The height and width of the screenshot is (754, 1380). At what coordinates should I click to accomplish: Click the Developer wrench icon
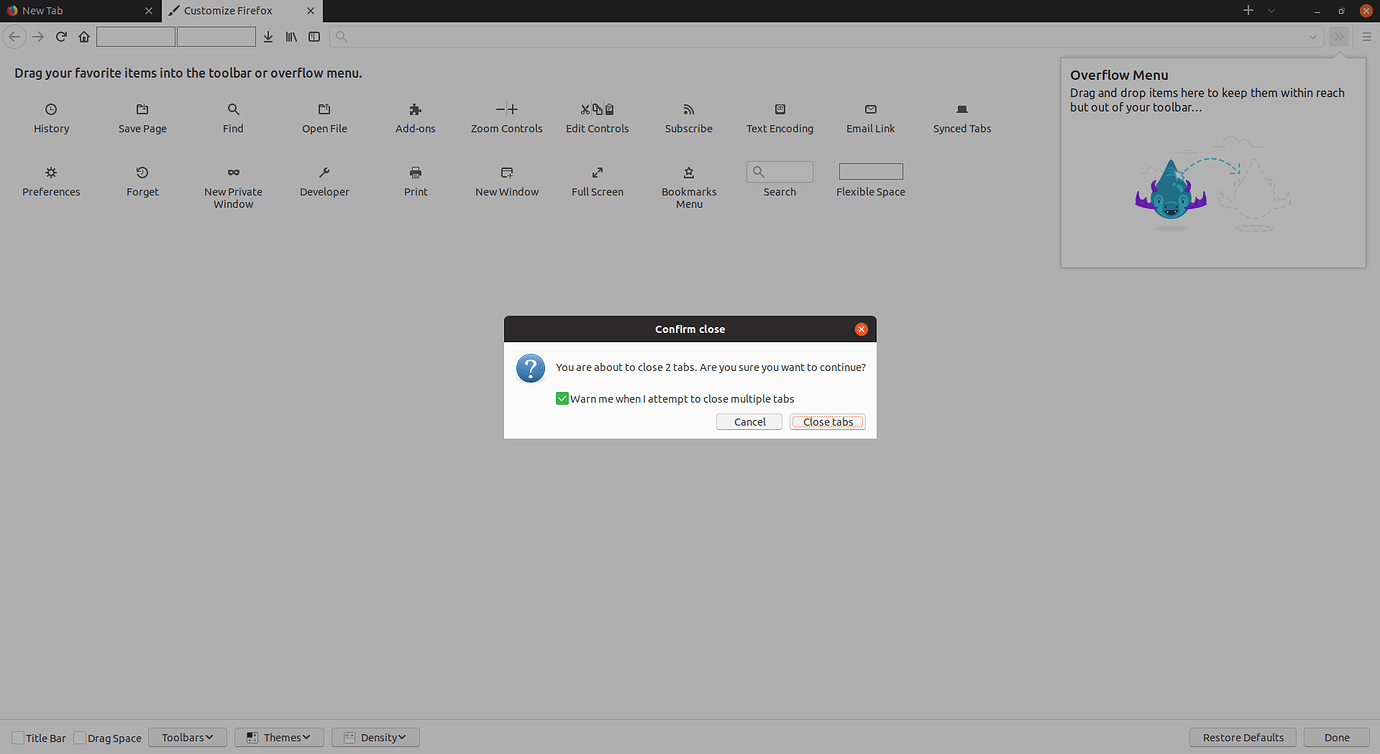point(324,173)
